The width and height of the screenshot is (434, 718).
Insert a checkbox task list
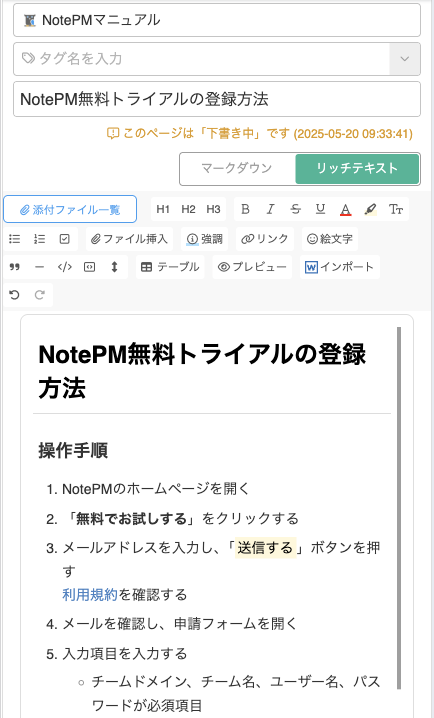tap(65, 239)
